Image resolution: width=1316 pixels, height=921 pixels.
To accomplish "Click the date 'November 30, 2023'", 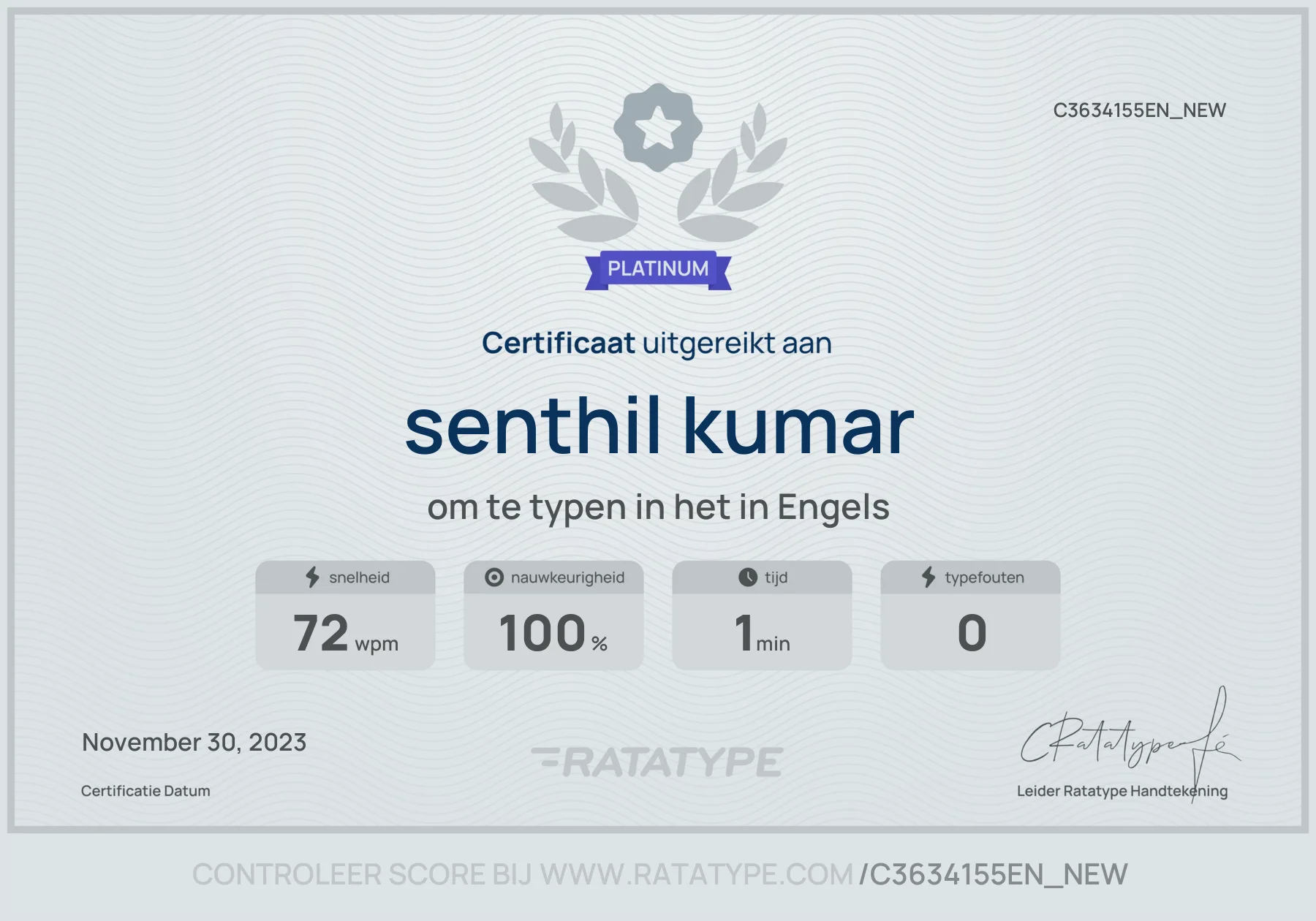I will 194,743.
